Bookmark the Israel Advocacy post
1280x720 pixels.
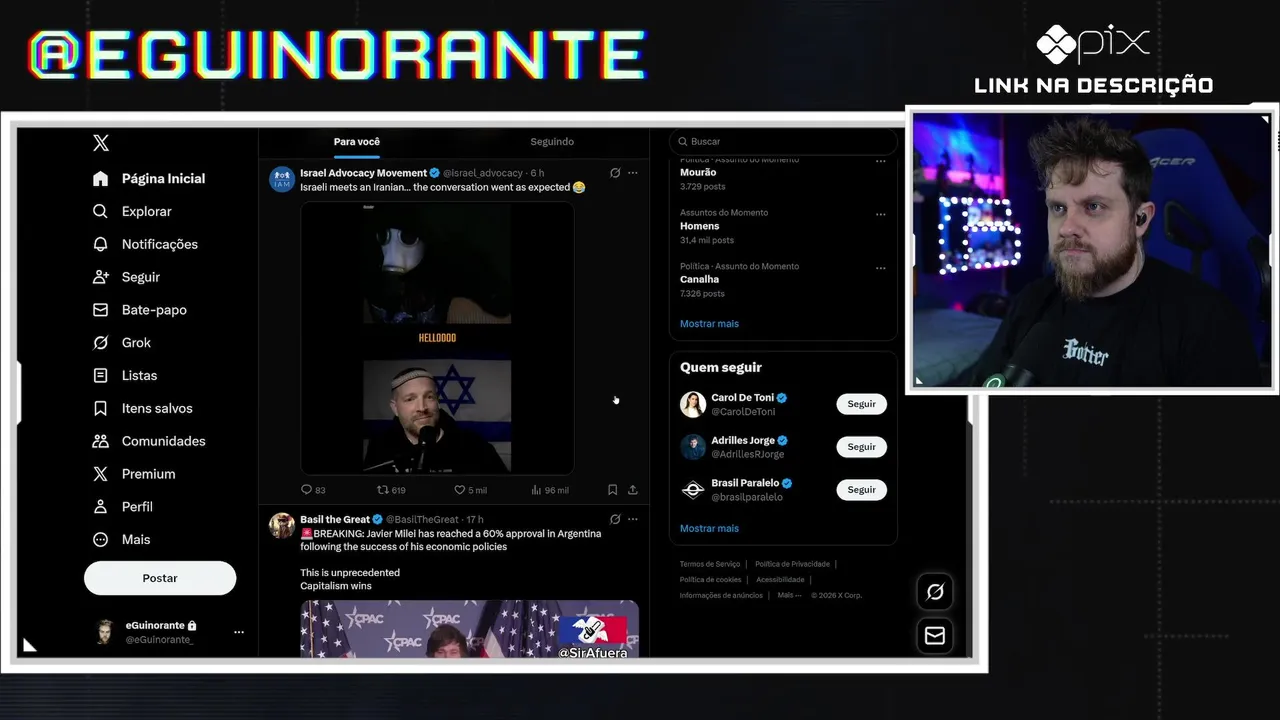click(x=612, y=490)
